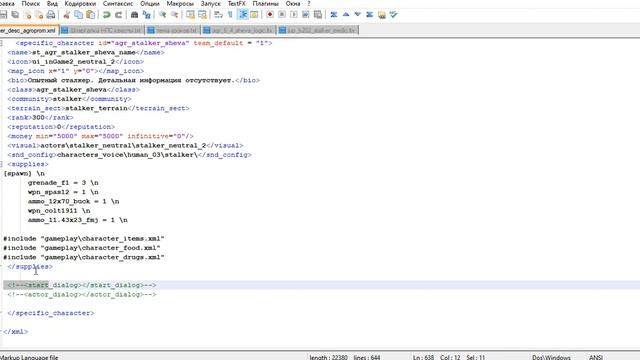This screenshot has height=360, width=640.
Task: Collapse the specific_character fold marker
Action: tap(2, 43)
